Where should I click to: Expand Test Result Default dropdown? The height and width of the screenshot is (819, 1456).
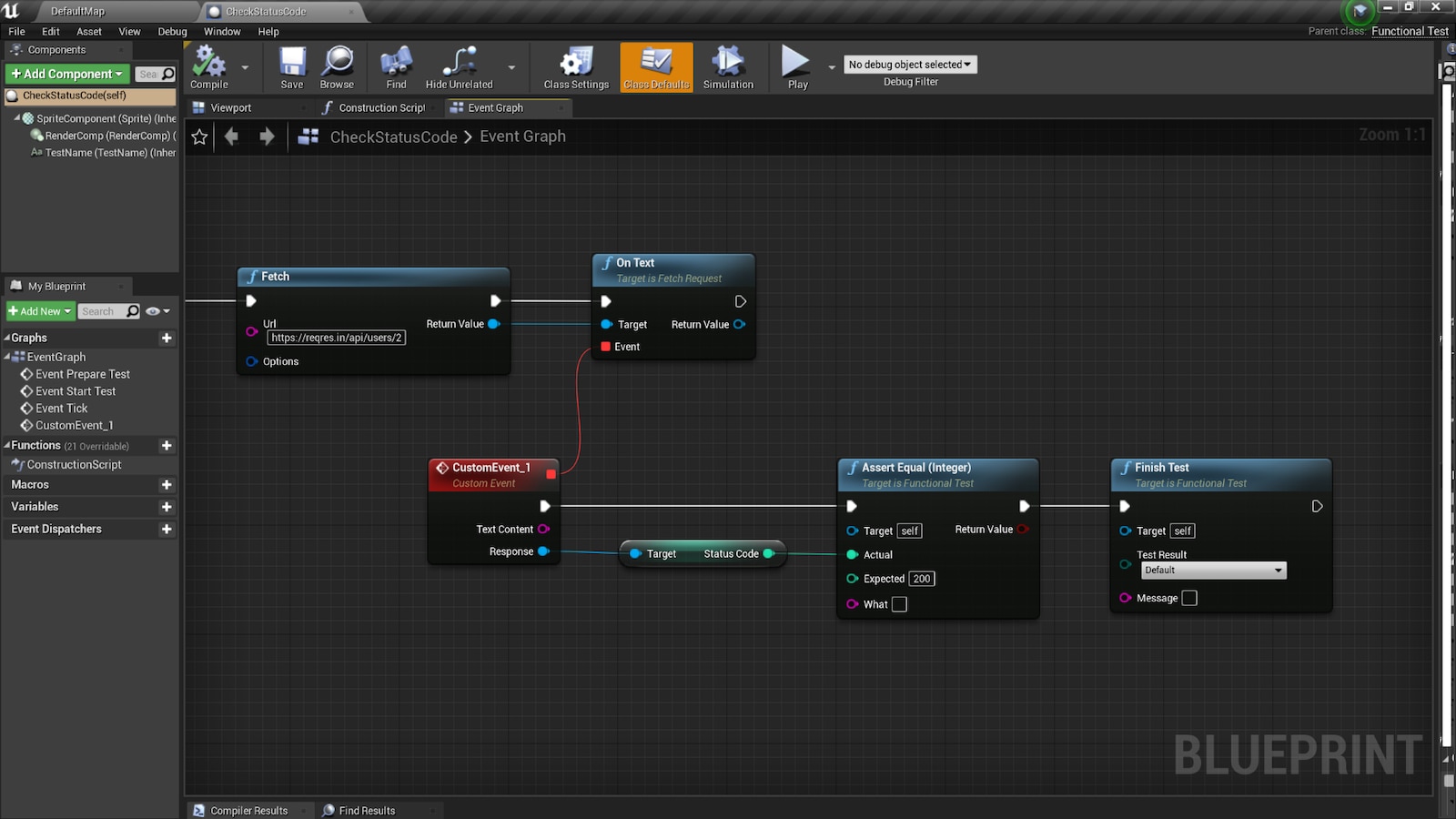click(1213, 571)
